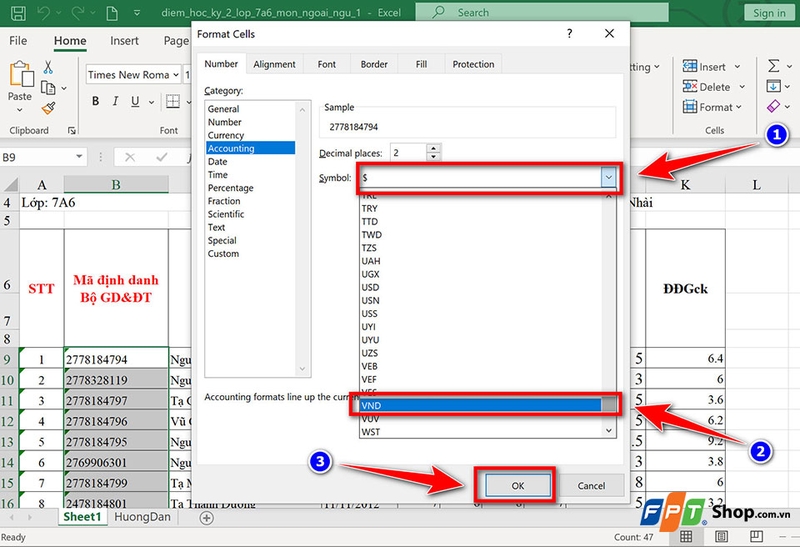
Task: Select Sheet1 sheet tab
Action: 82,517
